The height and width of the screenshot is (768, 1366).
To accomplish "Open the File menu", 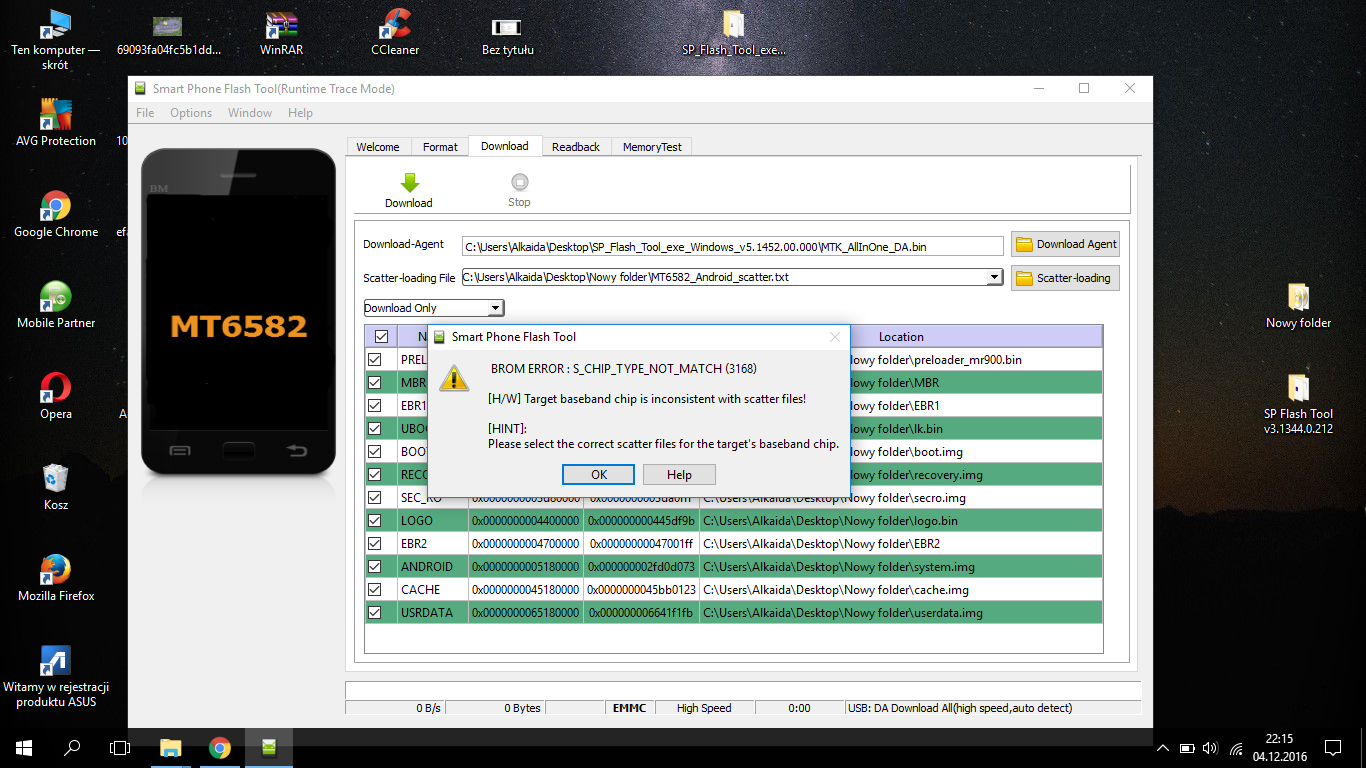I will click(145, 113).
